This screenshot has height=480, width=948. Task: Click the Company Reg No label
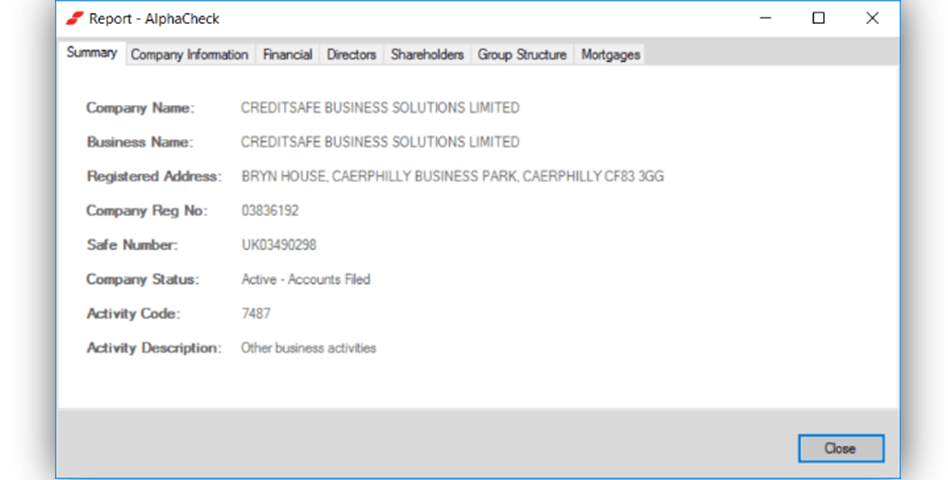click(147, 211)
